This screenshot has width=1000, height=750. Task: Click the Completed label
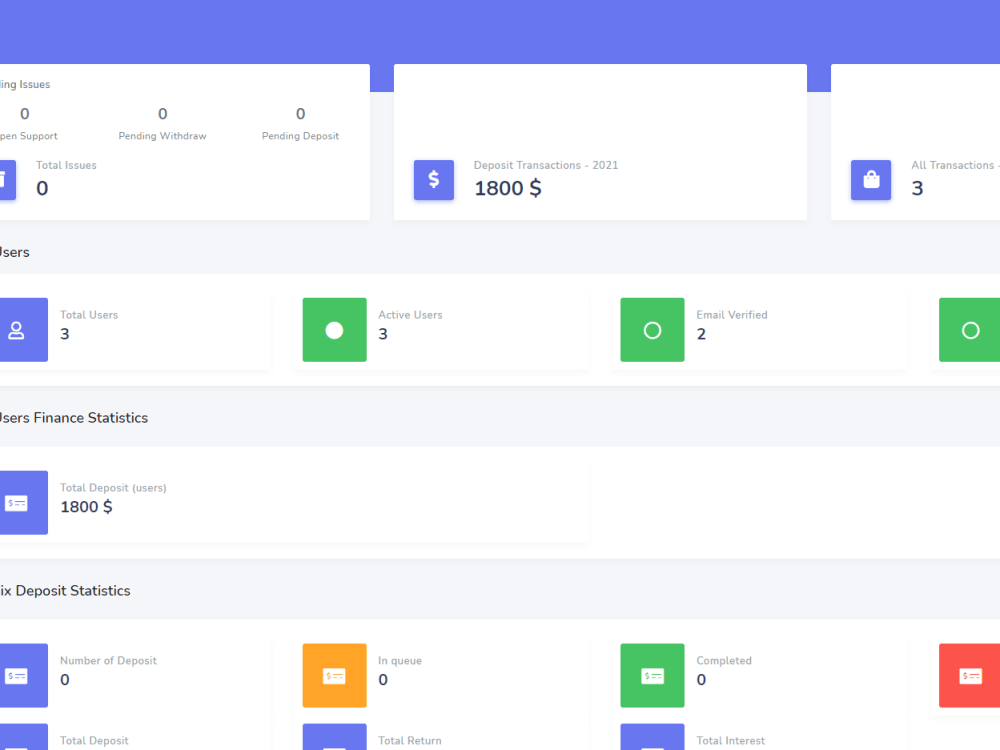724,661
